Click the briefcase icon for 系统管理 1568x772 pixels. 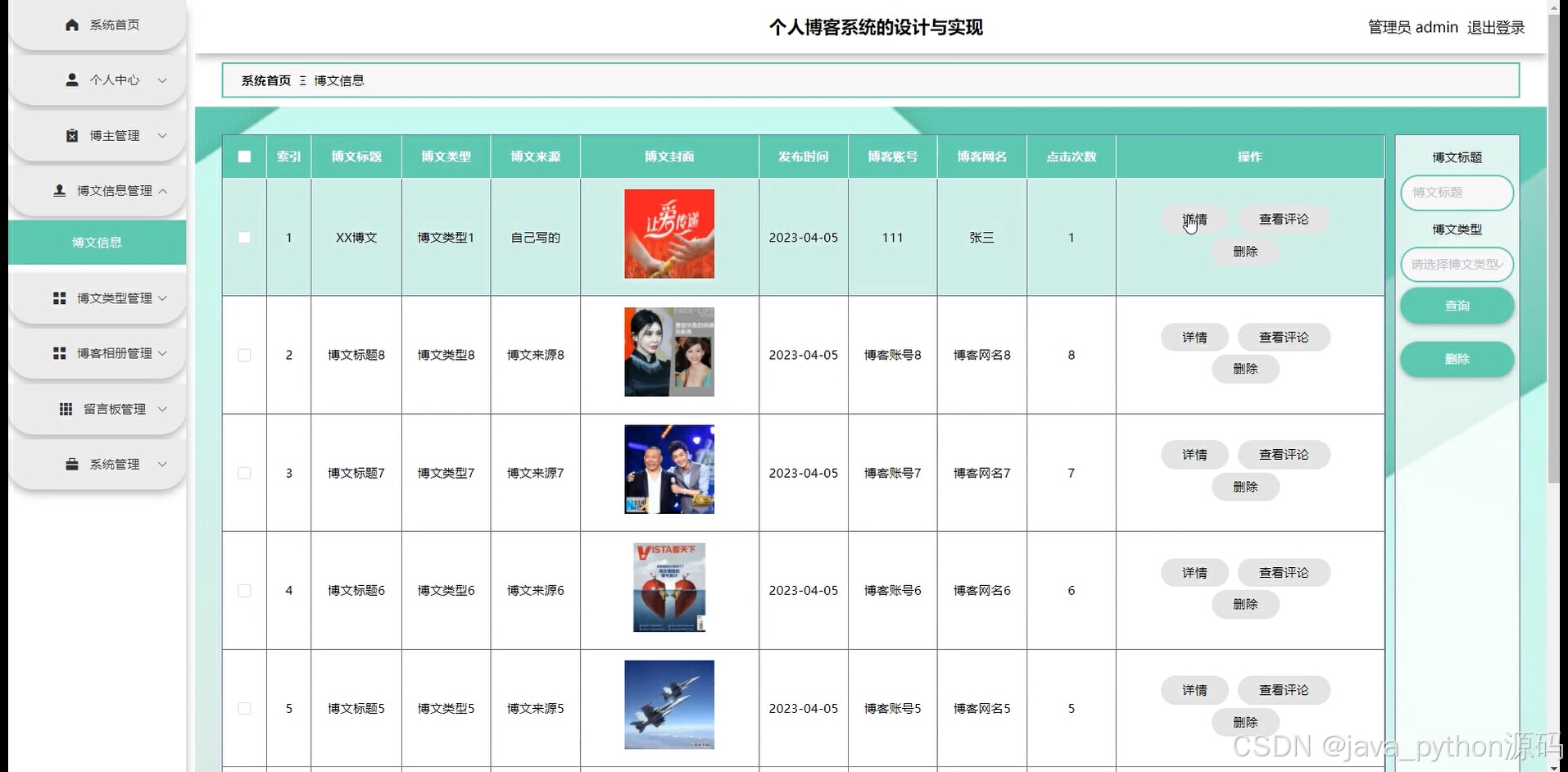pyautogui.click(x=72, y=464)
